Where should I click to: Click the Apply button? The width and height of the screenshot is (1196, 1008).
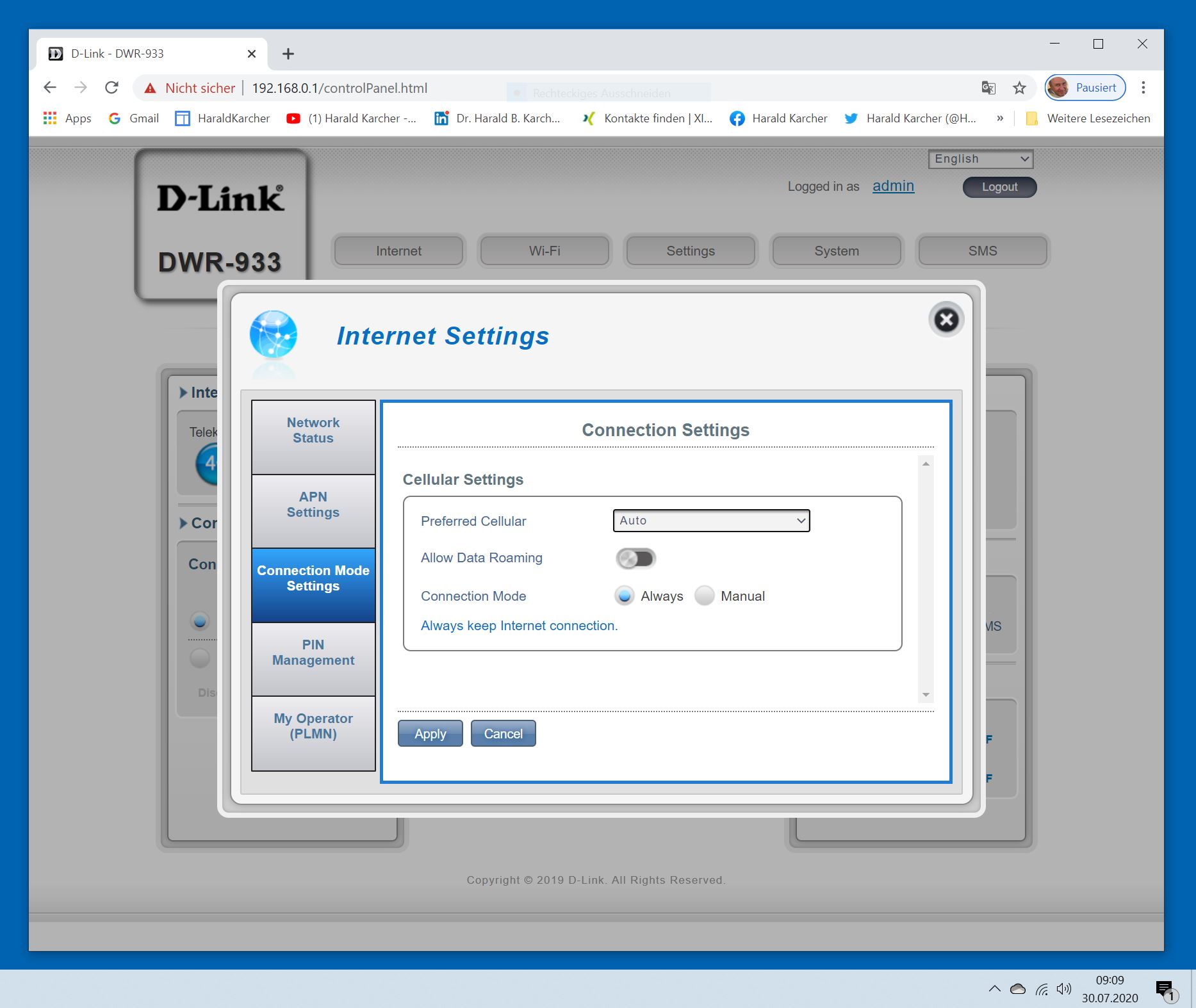430,734
